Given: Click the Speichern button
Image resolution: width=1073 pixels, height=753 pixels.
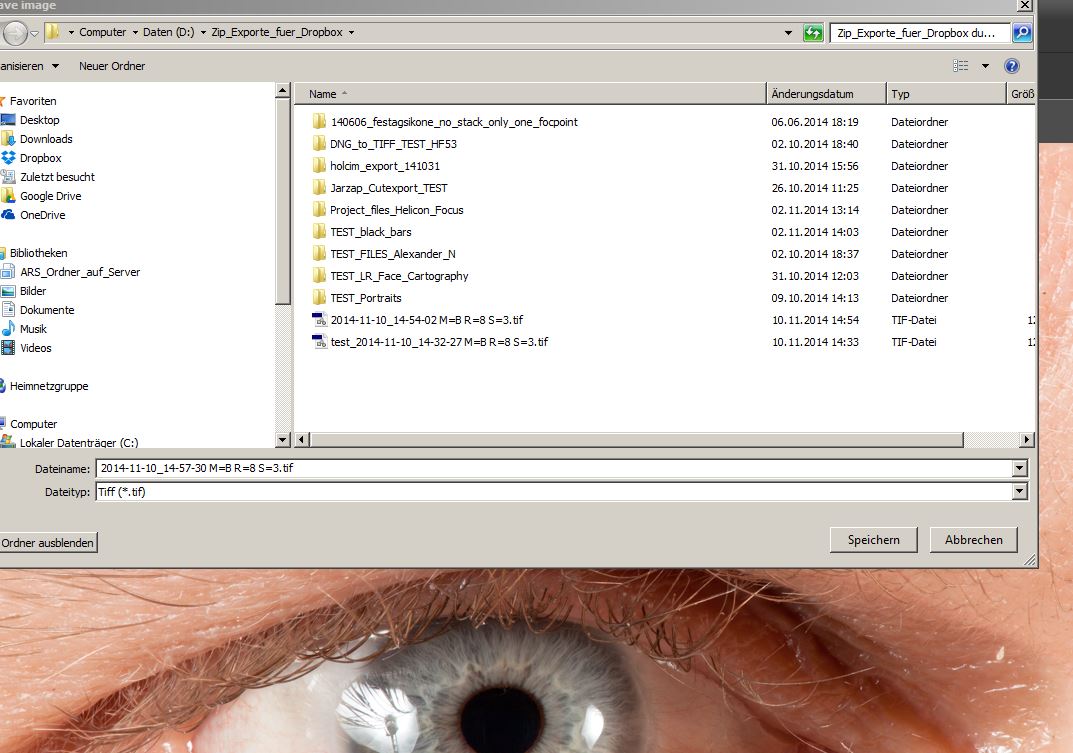Looking at the screenshot, I should 873,540.
